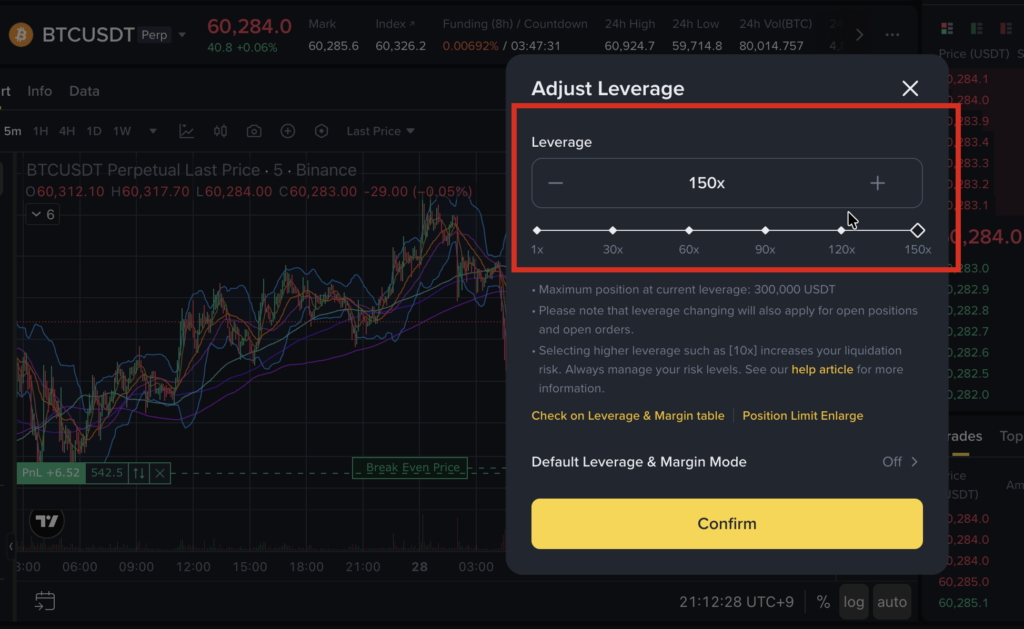This screenshot has width=1024, height=629.
Task: Toggle the auto scale button
Action: coord(892,602)
